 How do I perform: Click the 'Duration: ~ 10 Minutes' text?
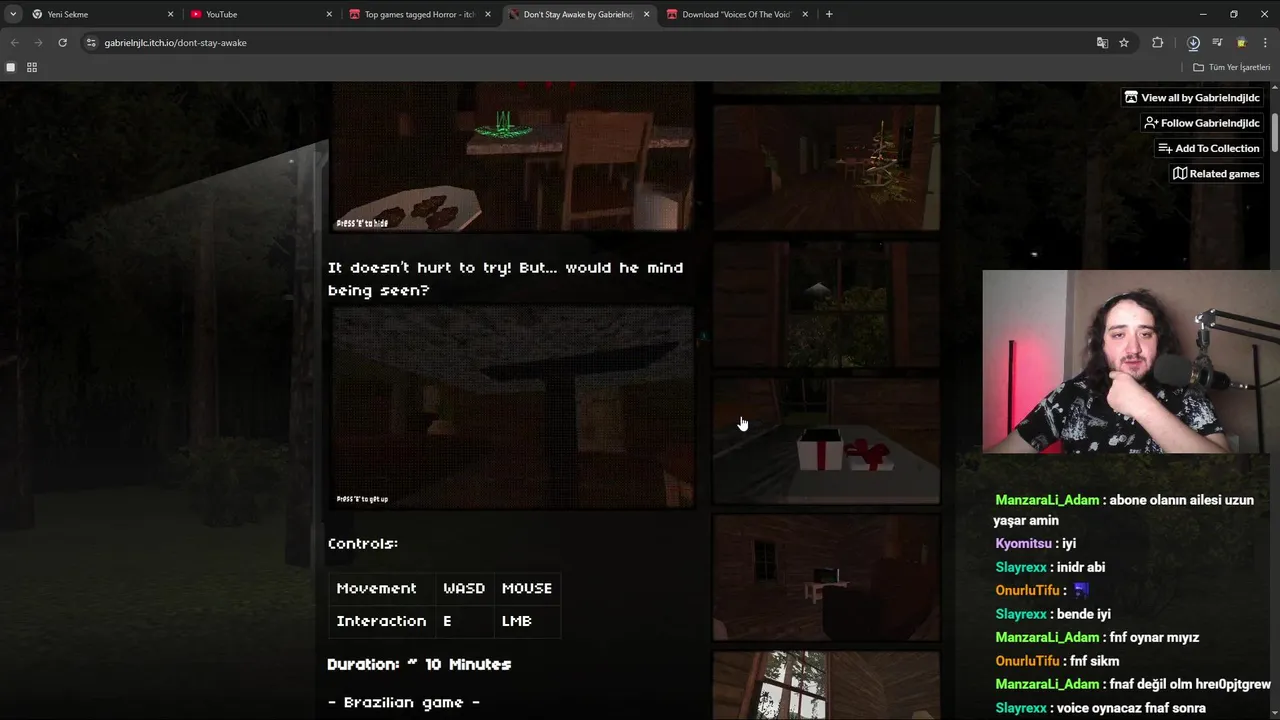[x=419, y=664]
